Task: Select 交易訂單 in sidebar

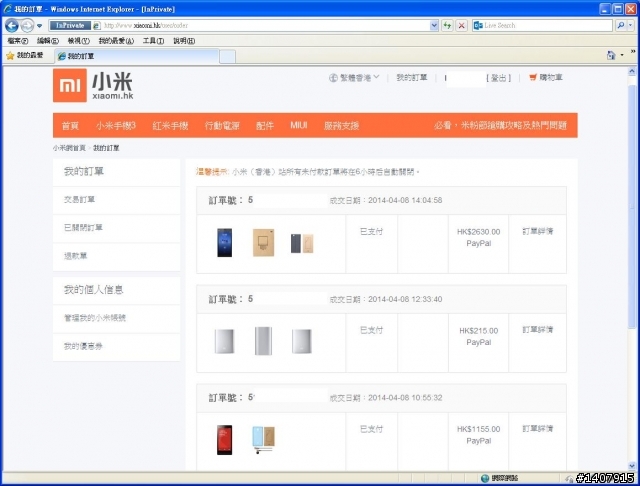Action: click(x=79, y=199)
